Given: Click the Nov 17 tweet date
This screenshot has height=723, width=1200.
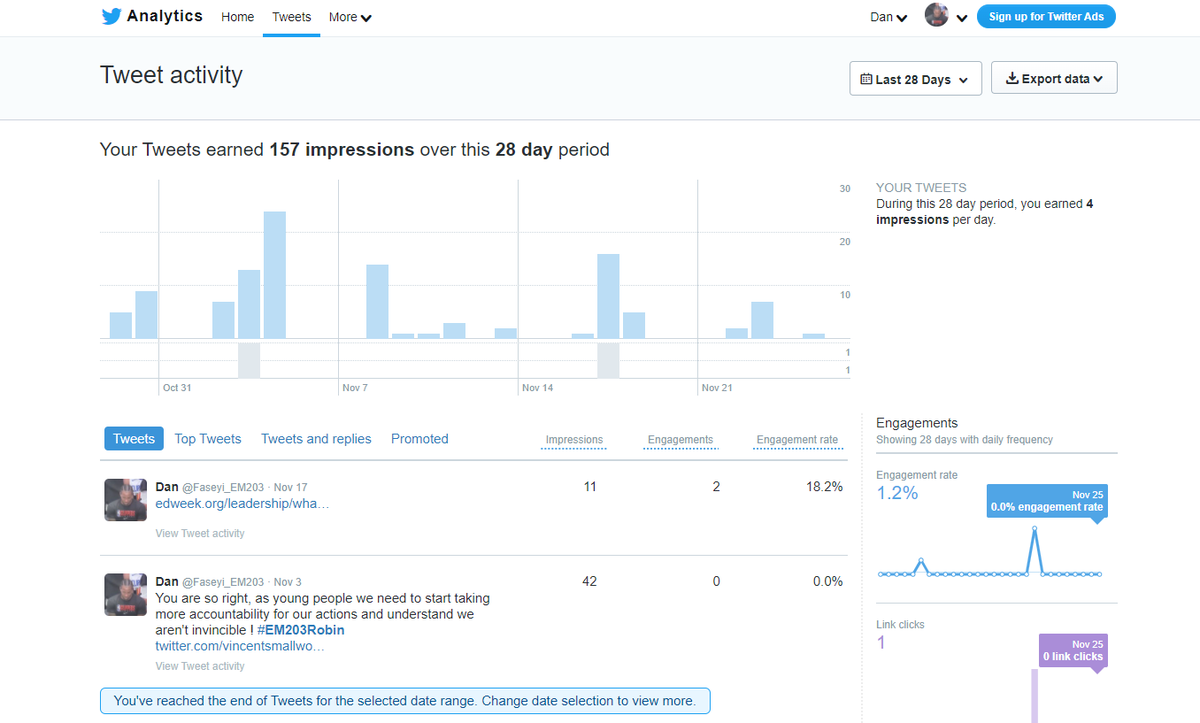Looking at the screenshot, I should tap(291, 487).
